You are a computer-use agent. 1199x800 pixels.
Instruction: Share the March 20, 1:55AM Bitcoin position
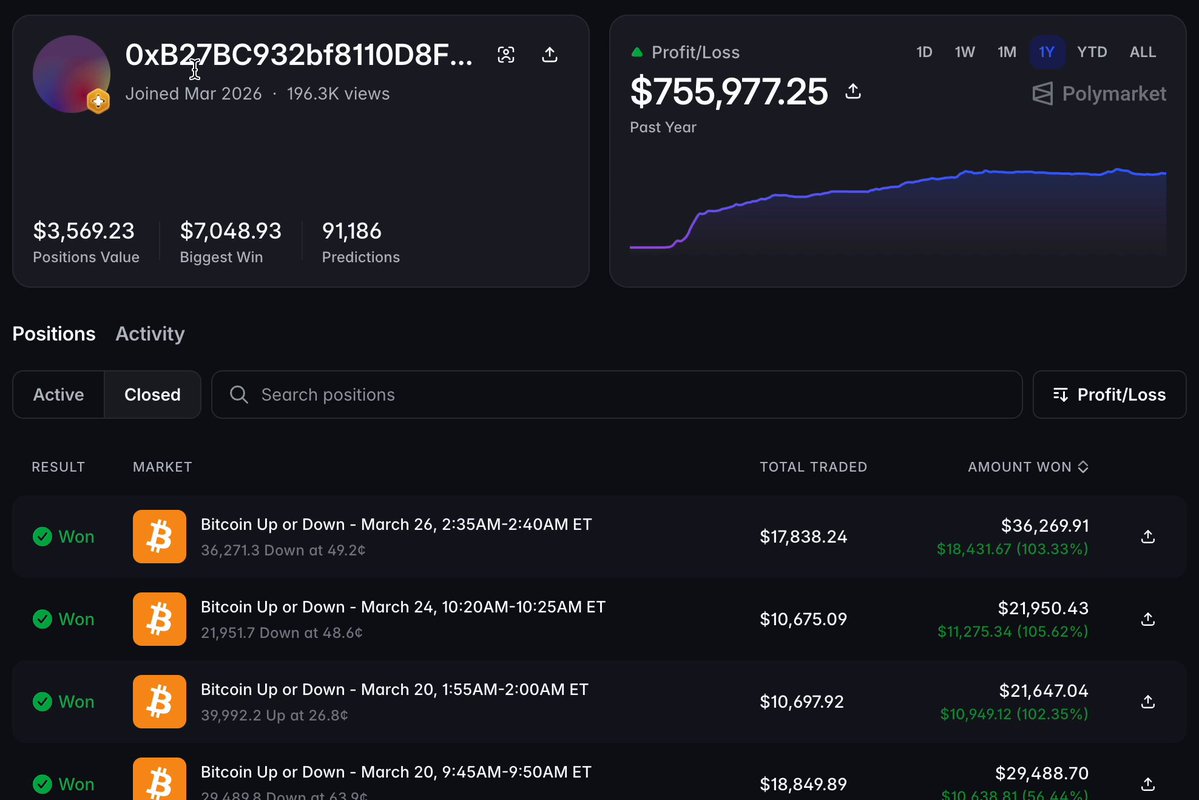(x=1147, y=702)
